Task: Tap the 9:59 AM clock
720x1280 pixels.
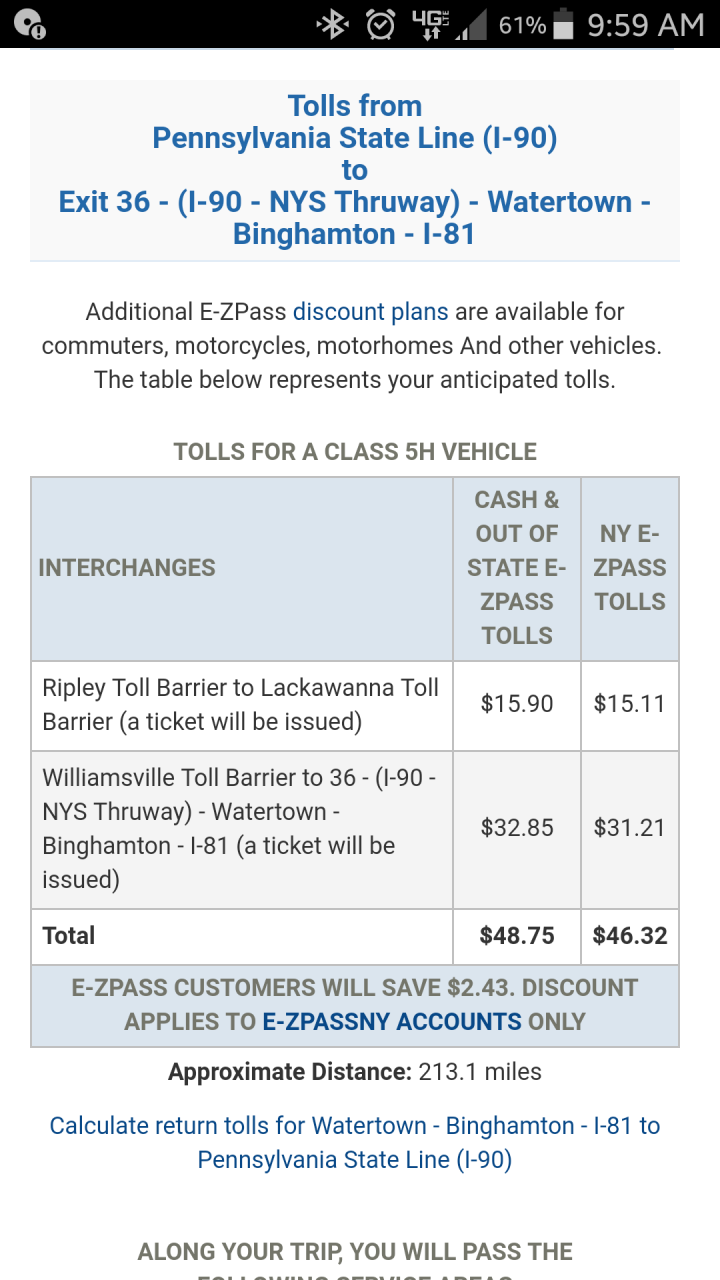Action: [x=645, y=24]
